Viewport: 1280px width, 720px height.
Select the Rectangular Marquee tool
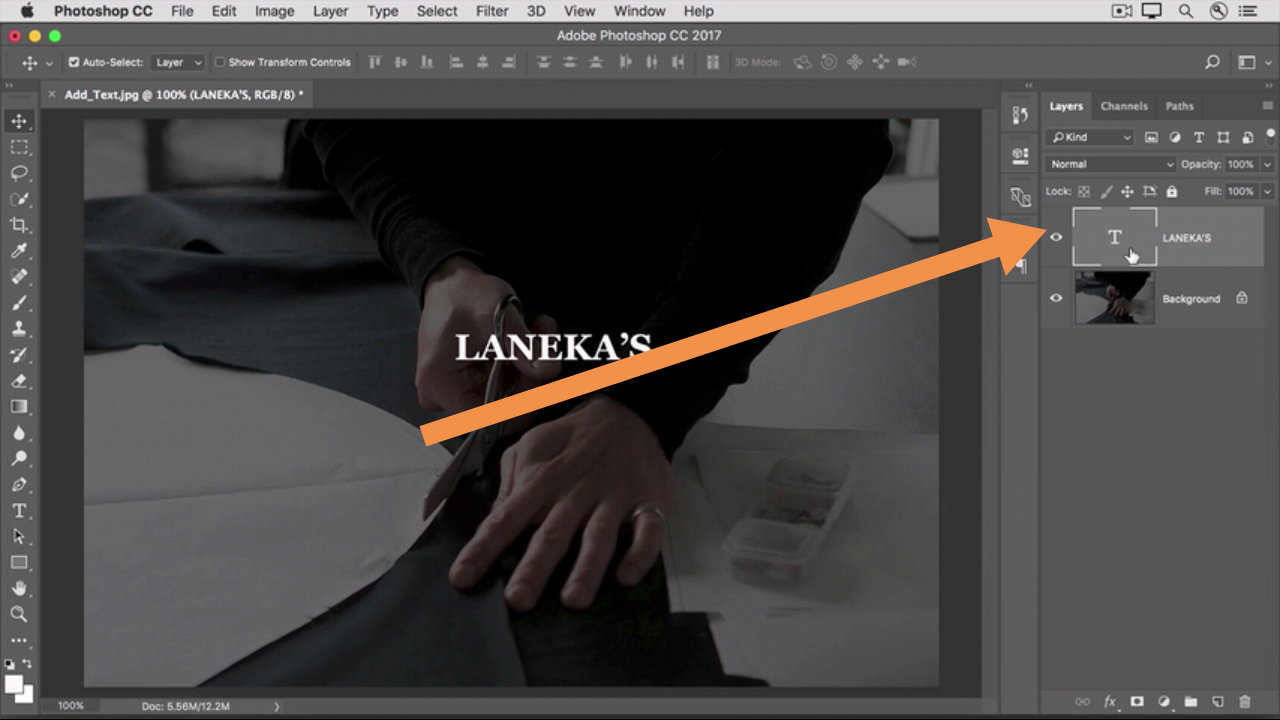(x=19, y=147)
